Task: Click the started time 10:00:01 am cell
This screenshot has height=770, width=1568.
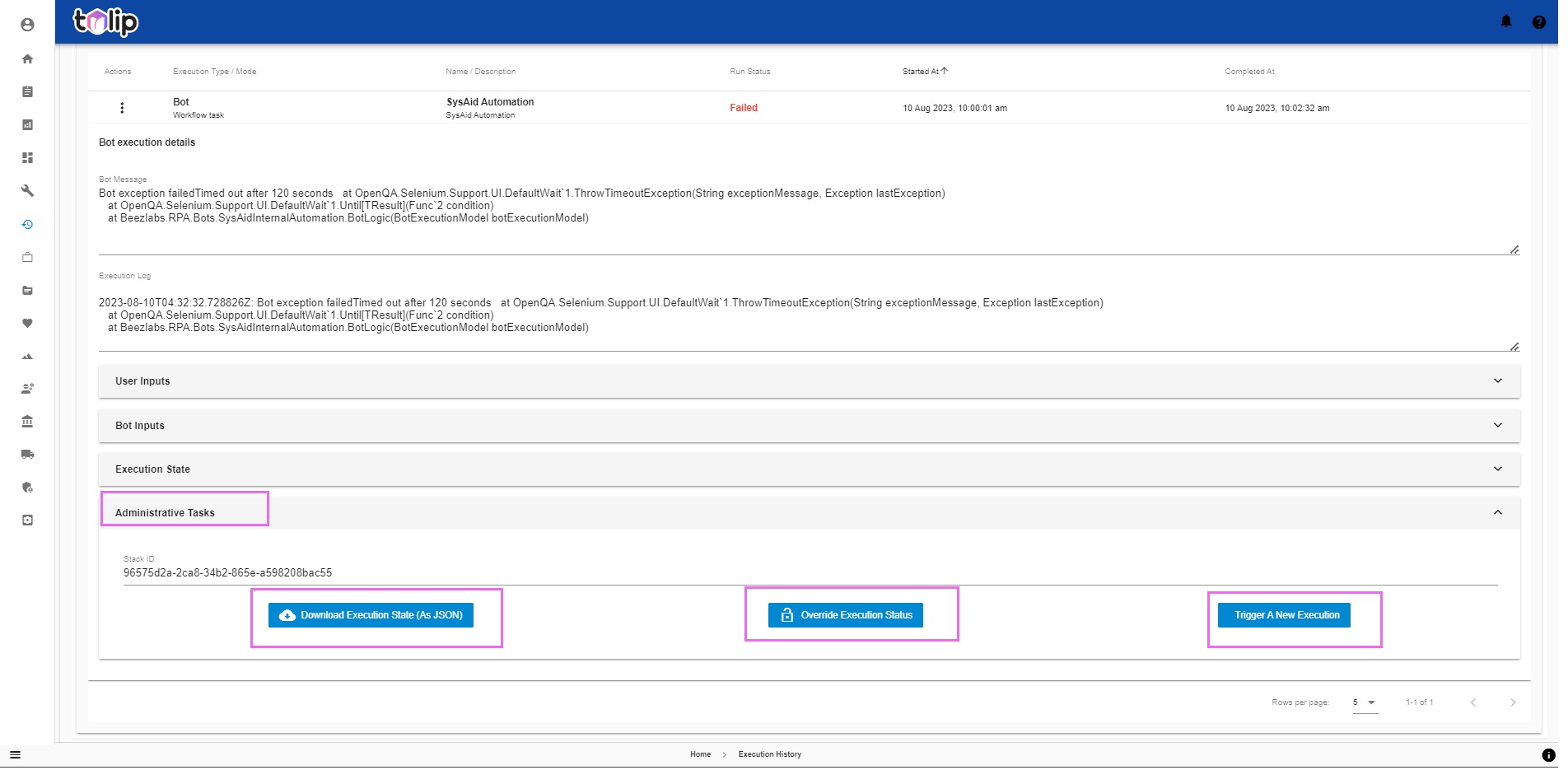Action: (954, 108)
